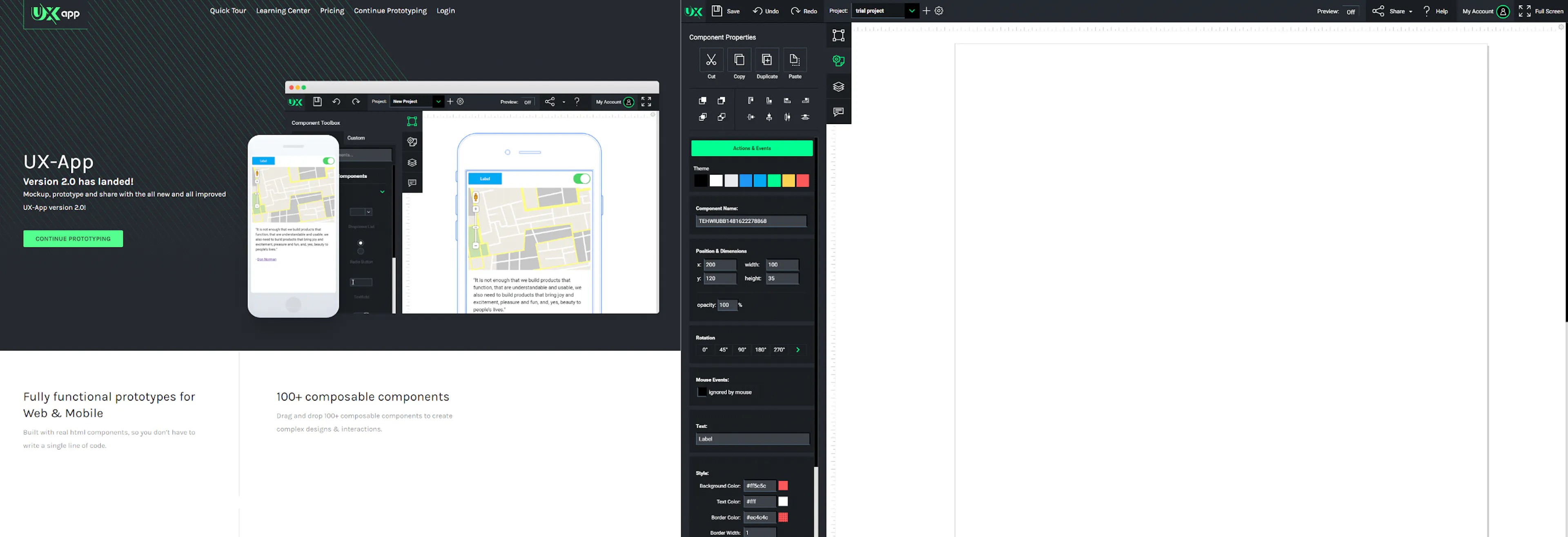Toggle the Preview Off switch
The height and width of the screenshot is (537, 1568).
[1351, 11]
